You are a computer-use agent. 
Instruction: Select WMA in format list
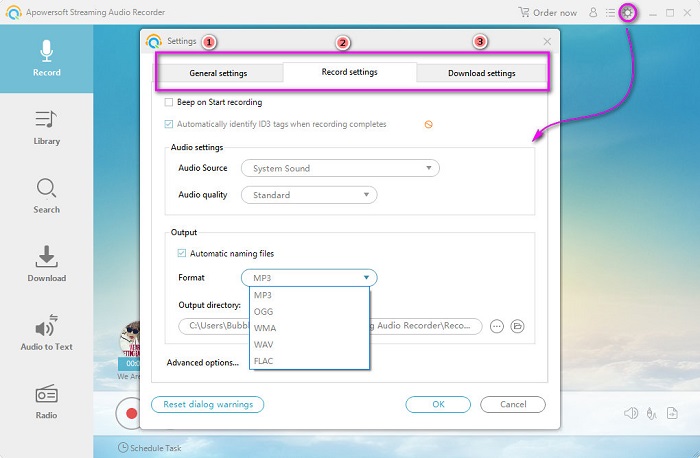coord(309,328)
